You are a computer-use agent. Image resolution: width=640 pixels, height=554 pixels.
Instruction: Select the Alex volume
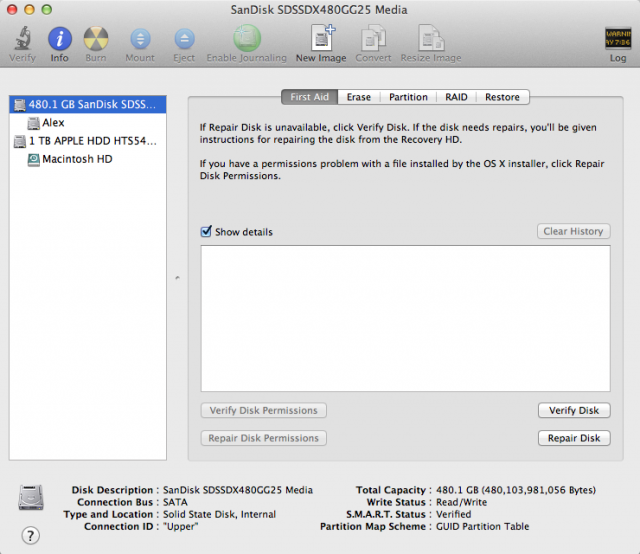[88, 122]
